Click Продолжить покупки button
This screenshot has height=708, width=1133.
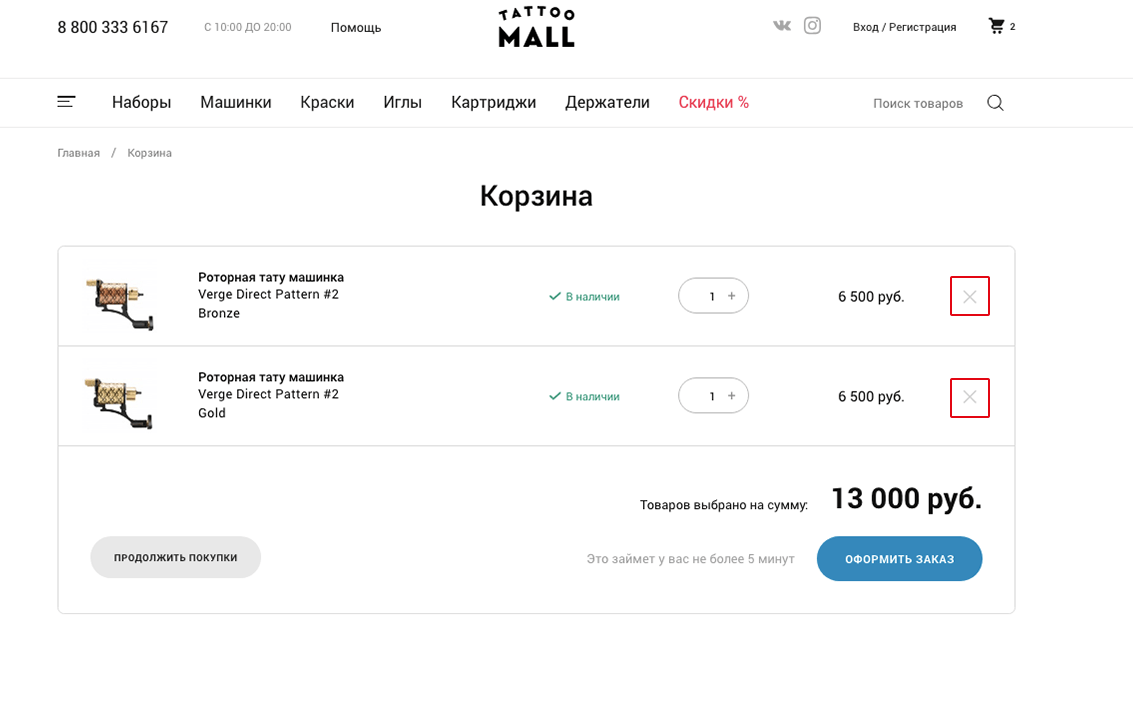175,557
